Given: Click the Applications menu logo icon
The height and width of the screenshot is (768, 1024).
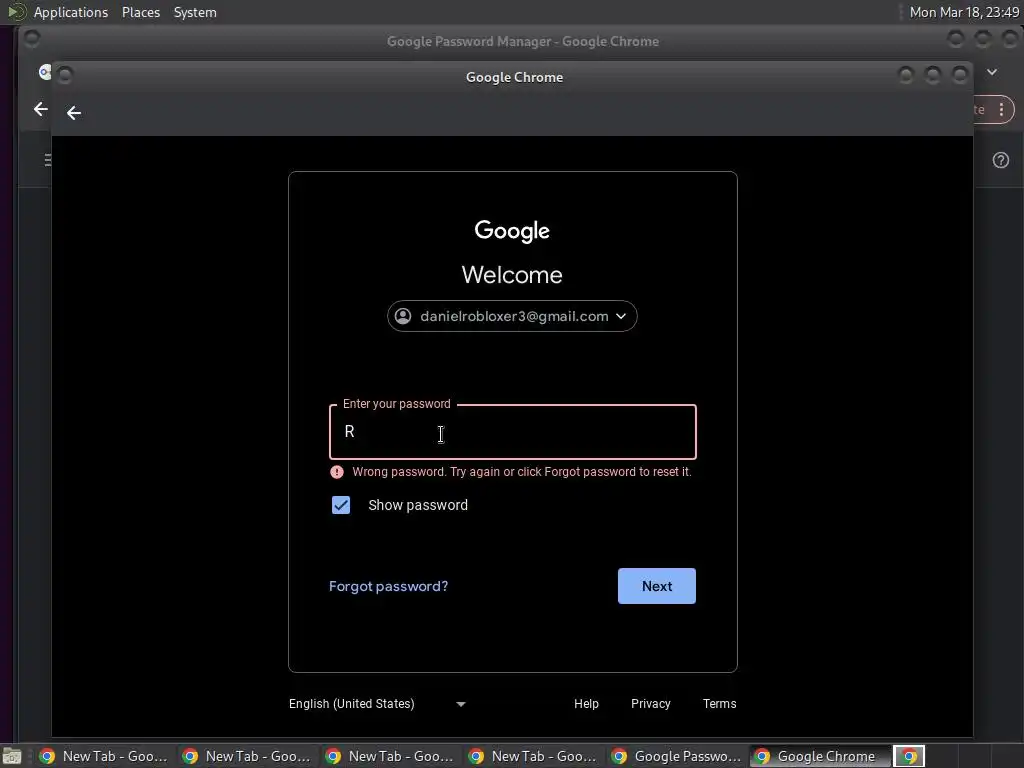Looking at the screenshot, I should (x=16, y=12).
